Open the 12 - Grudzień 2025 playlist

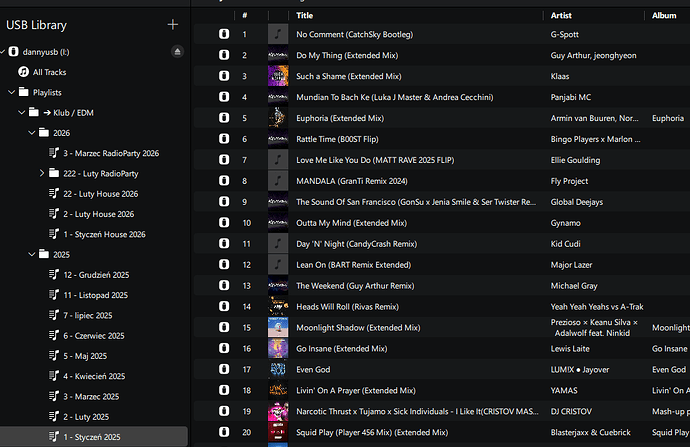[95, 274]
